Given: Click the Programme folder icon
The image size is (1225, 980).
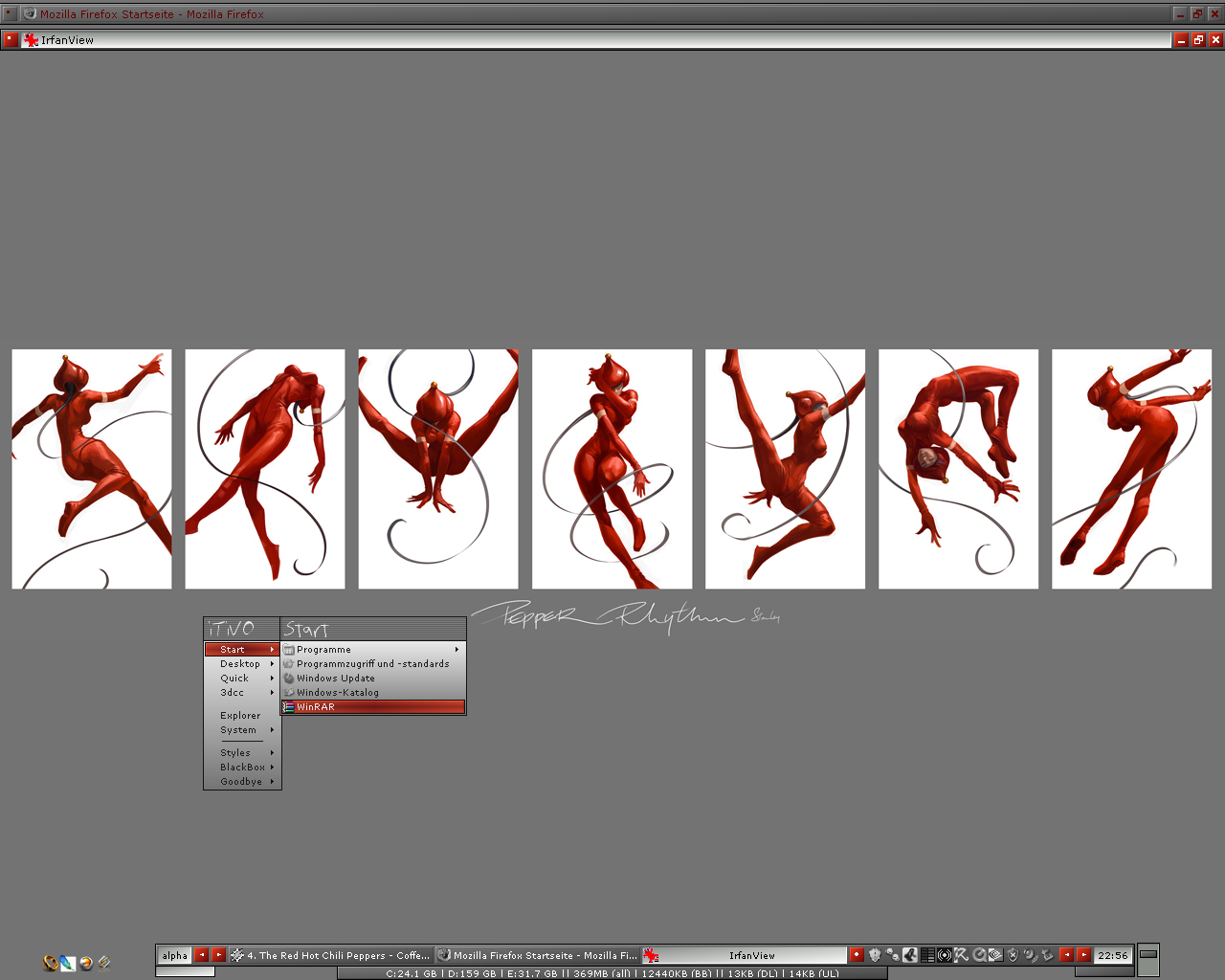Looking at the screenshot, I should [288, 649].
